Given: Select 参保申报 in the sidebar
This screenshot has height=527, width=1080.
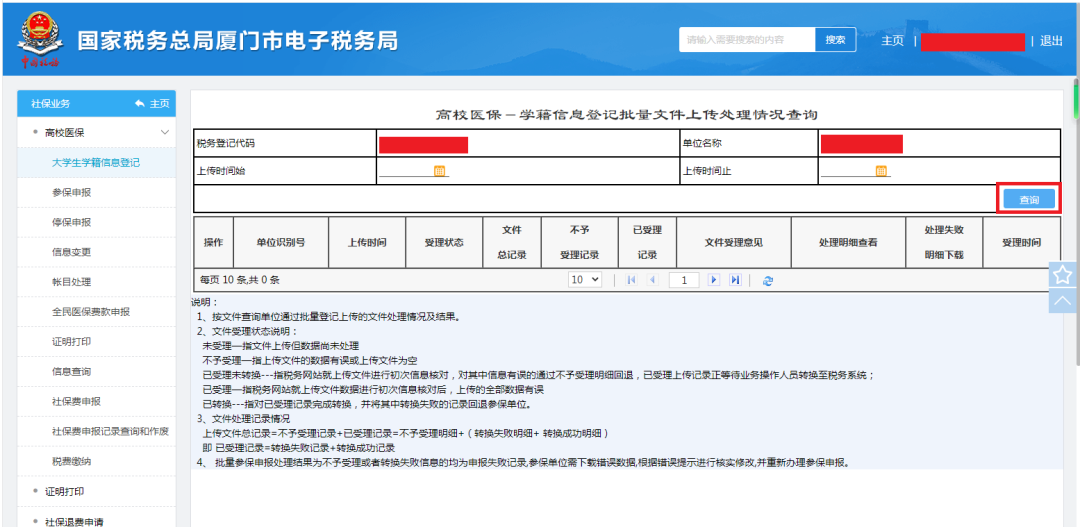Looking at the screenshot, I should coord(72,192).
